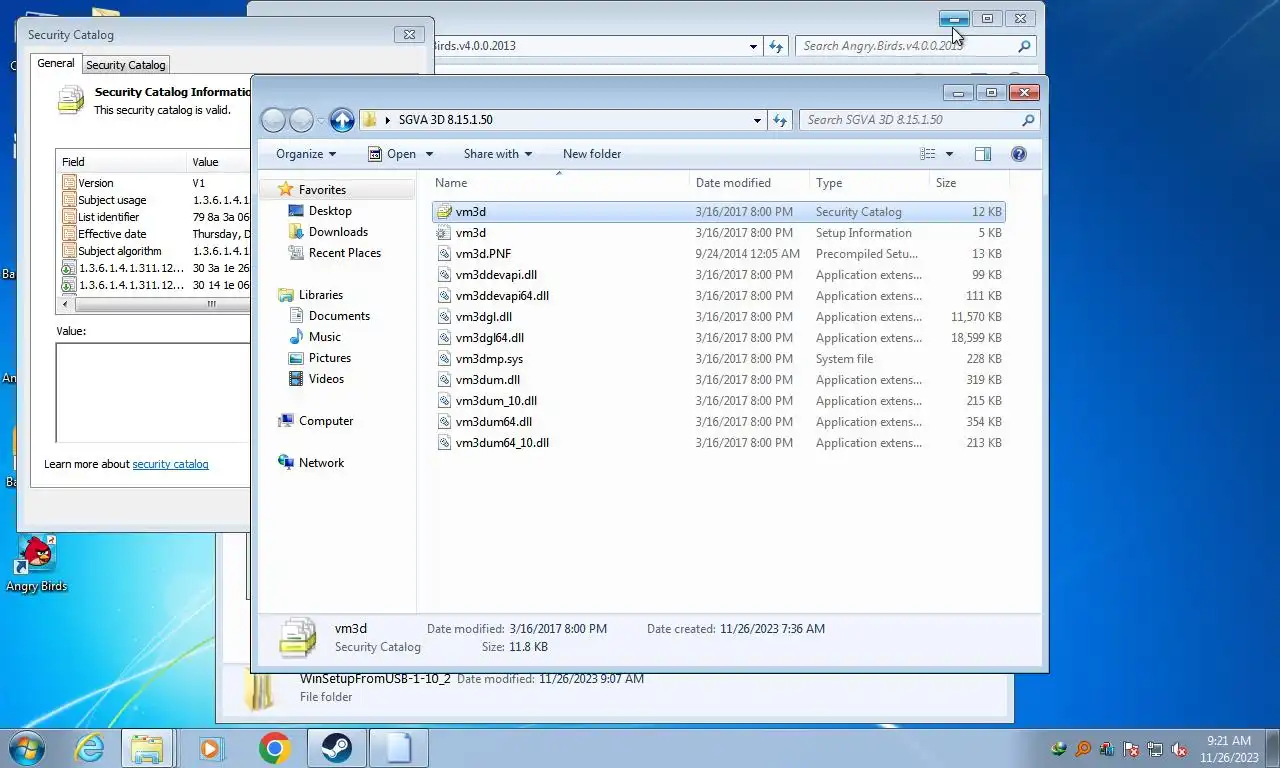1280x768 pixels.
Task: Switch to General tab in Security Catalog
Action: [x=56, y=63]
